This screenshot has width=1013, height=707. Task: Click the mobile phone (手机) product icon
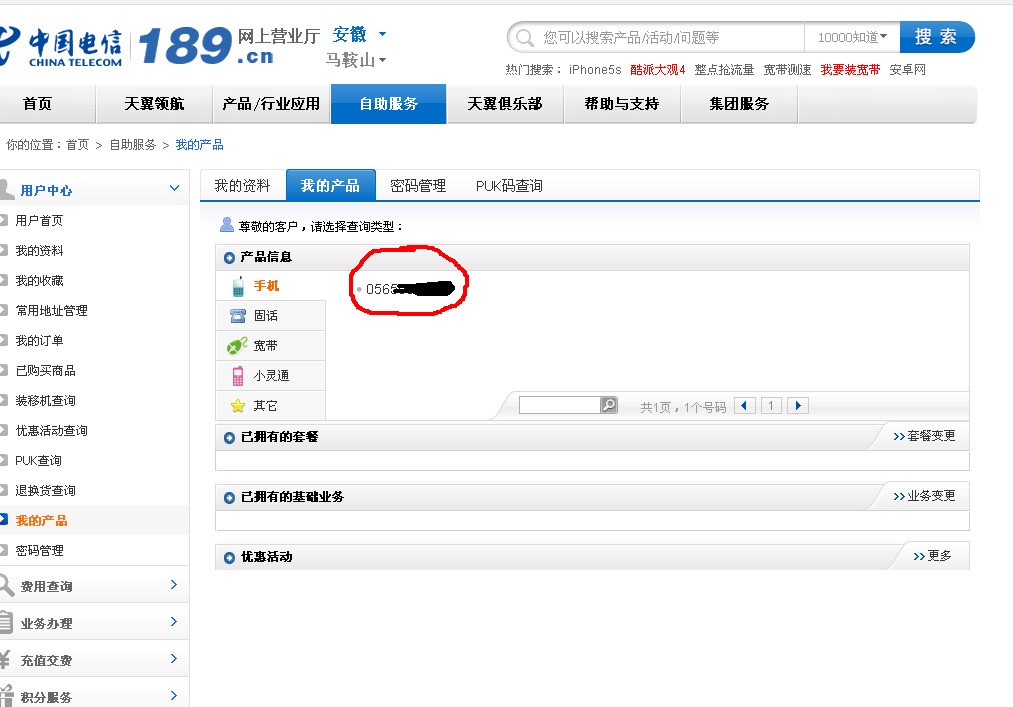point(238,286)
